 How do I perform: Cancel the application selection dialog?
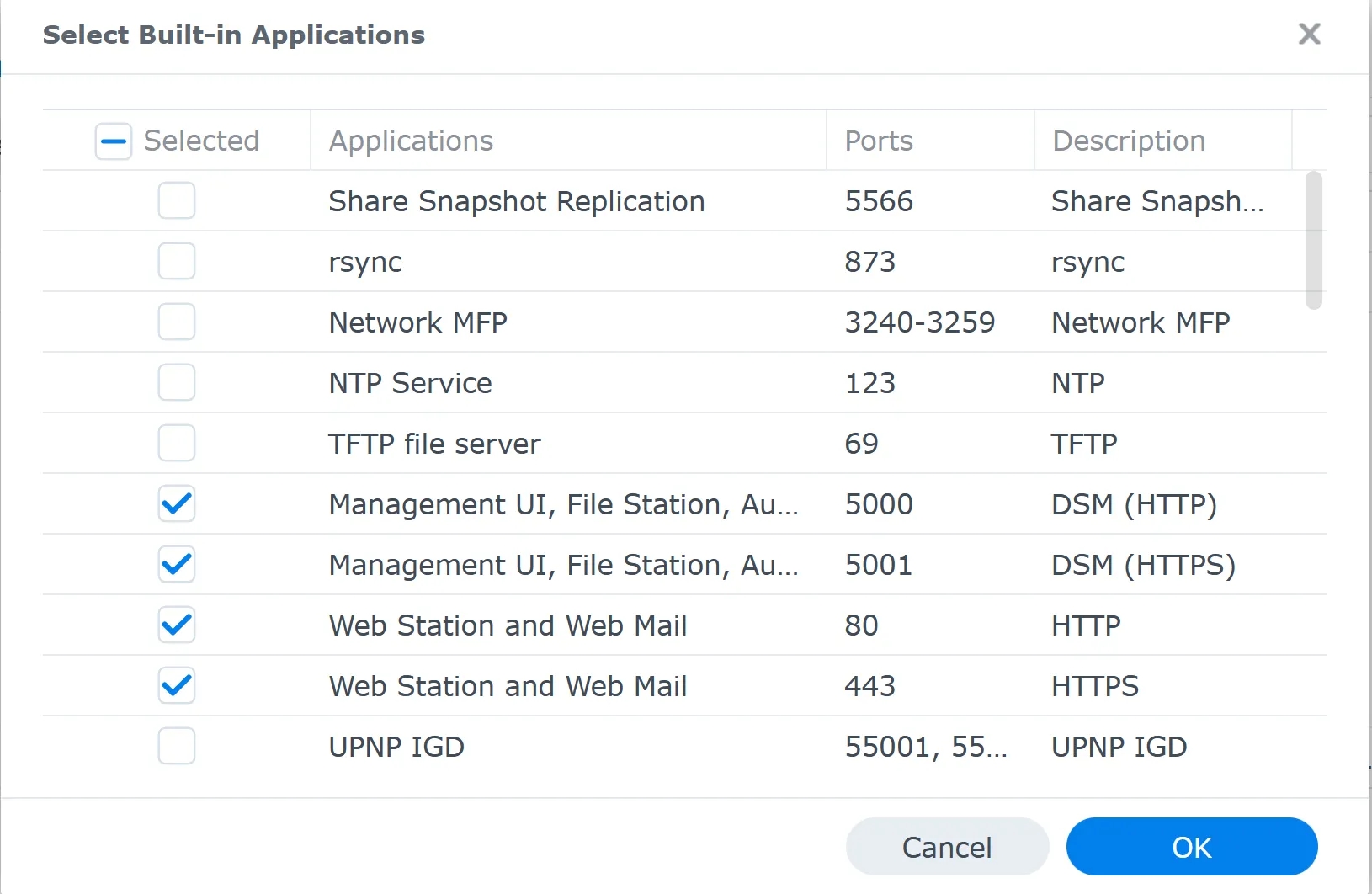click(947, 847)
